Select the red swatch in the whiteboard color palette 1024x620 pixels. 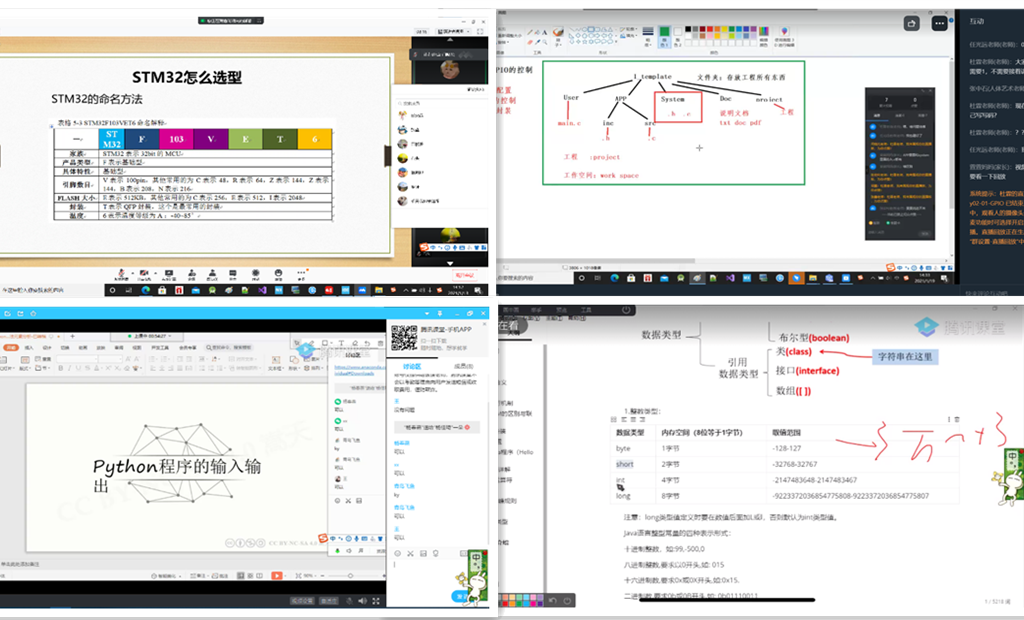point(710,29)
